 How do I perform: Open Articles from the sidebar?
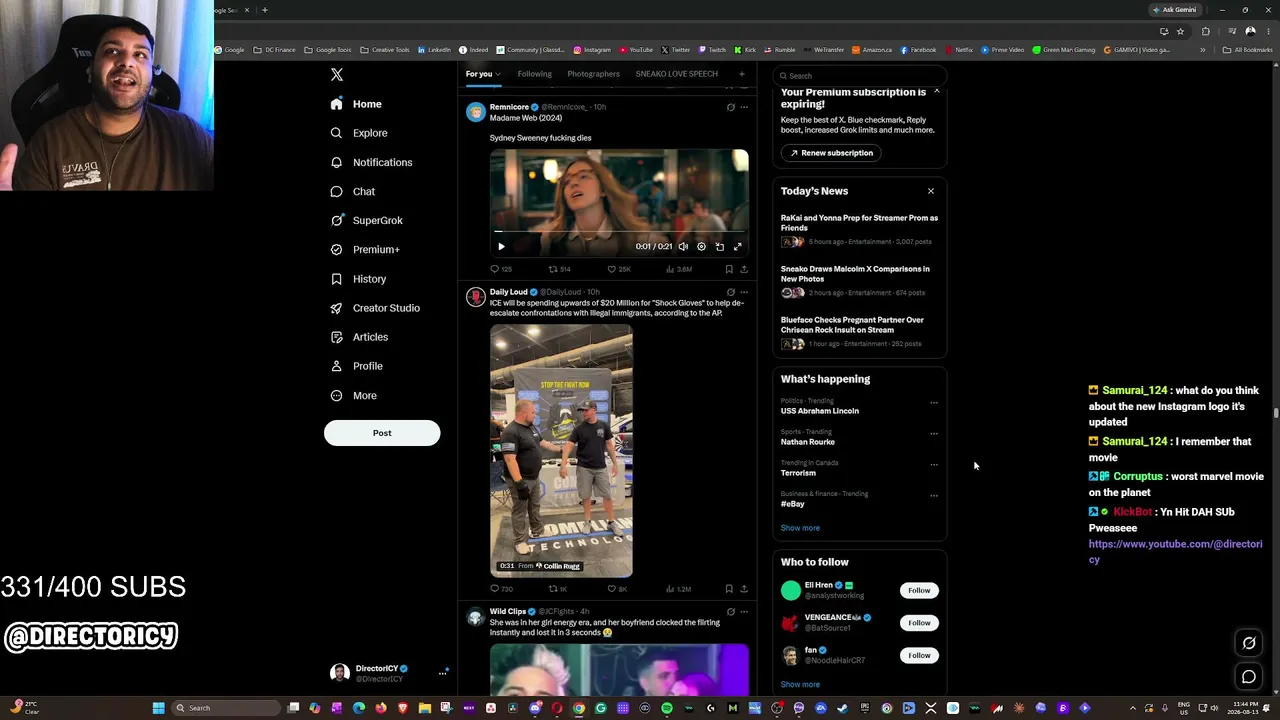tap(359, 337)
